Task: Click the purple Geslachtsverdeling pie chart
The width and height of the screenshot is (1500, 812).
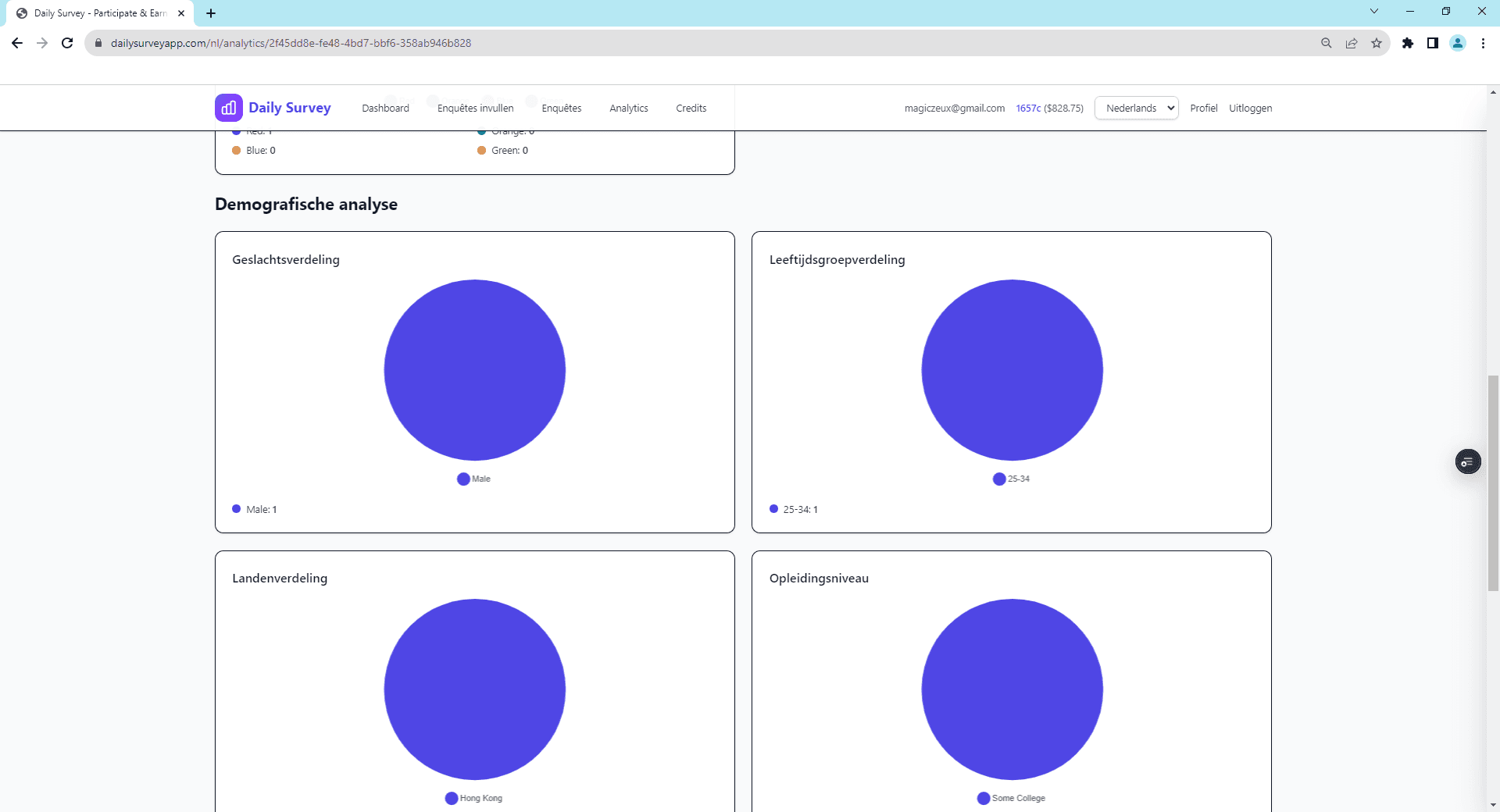Action: (x=474, y=370)
